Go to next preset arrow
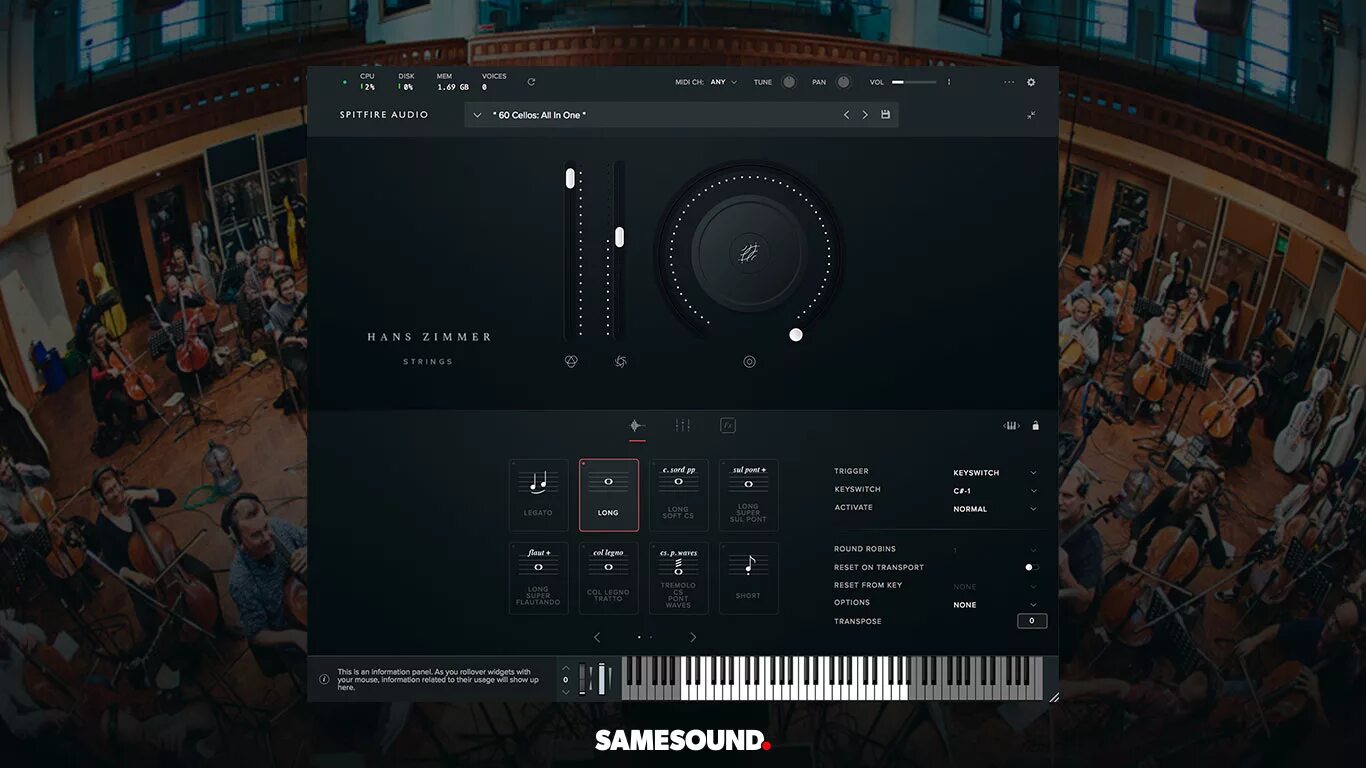The width and height of the screenshot is (1366, 768). coord(865,115)
